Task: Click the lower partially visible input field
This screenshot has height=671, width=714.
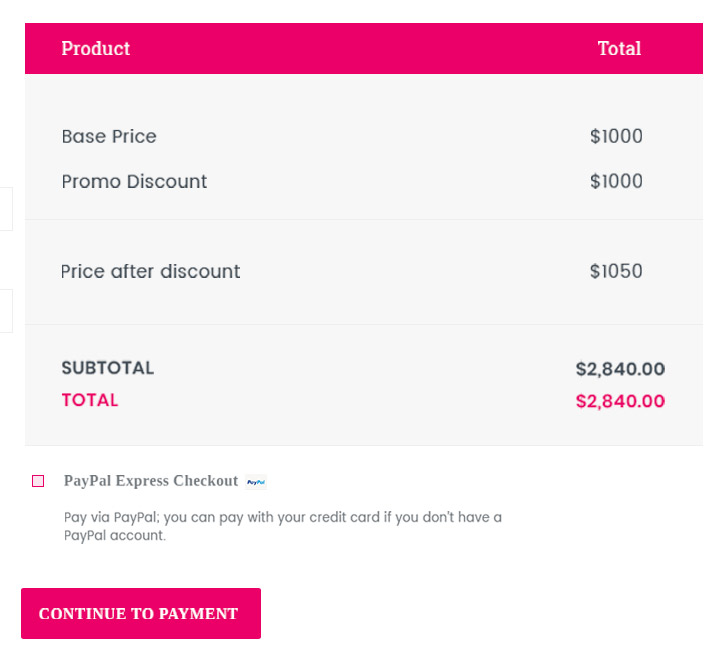Action: pos(6,310)
